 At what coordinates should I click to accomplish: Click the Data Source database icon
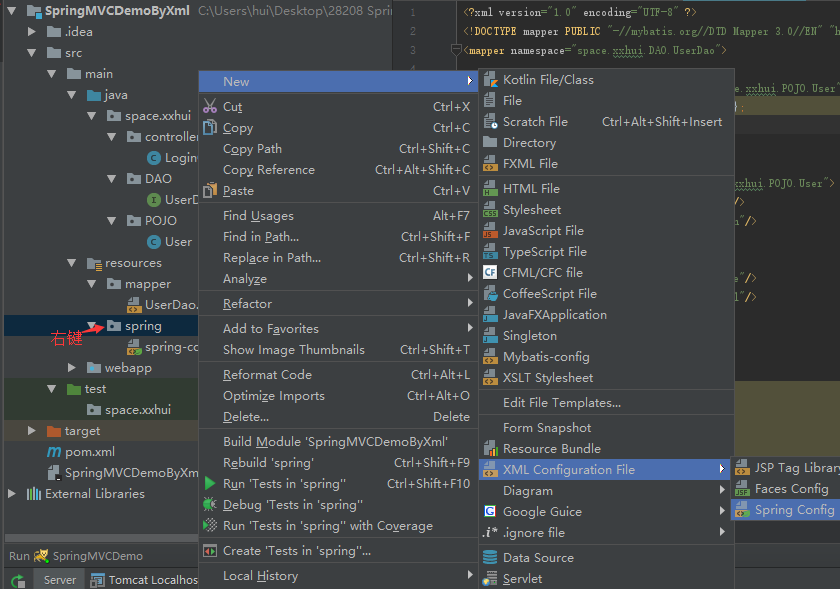(490, 557)
